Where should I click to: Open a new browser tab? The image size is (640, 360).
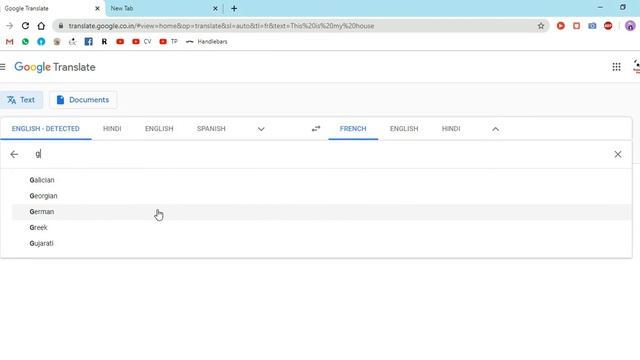pos(234,8)
